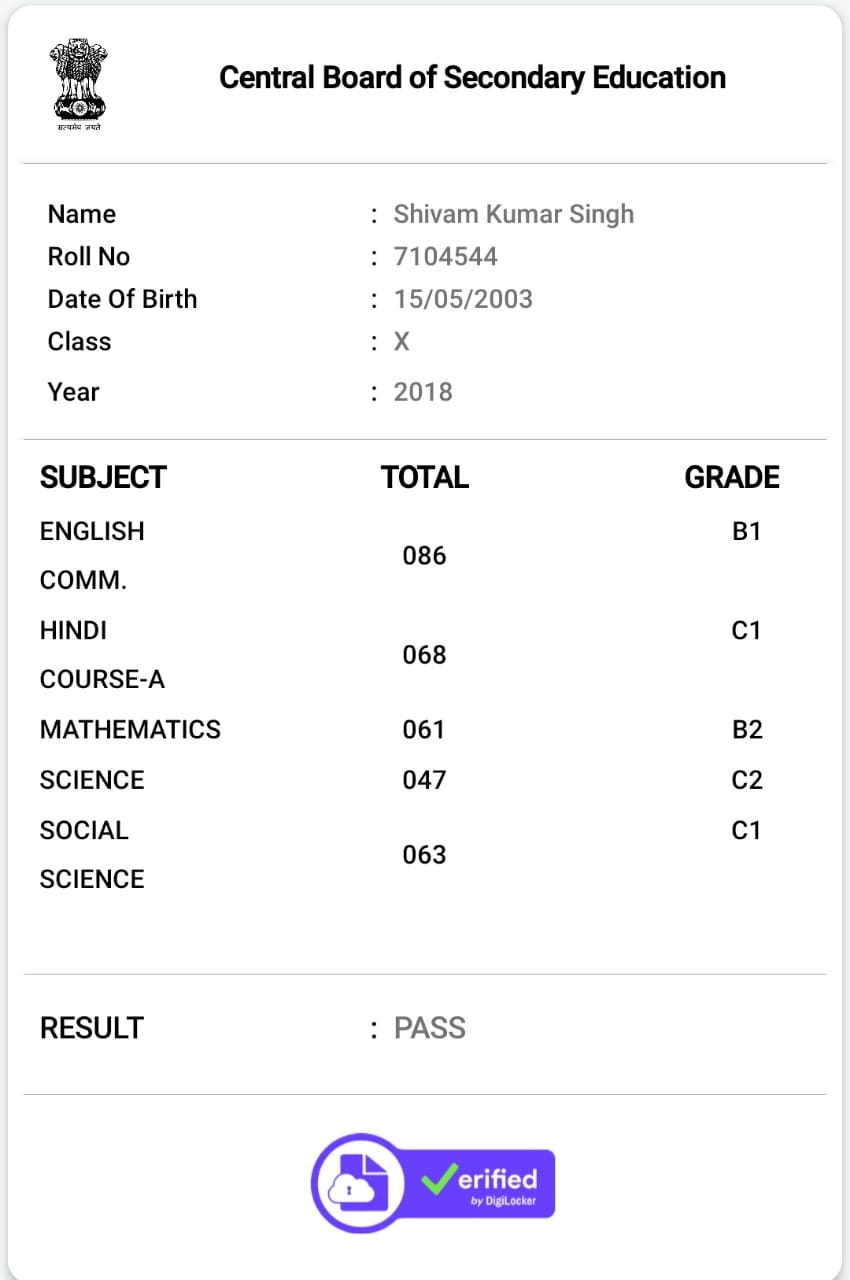Click the green checkmark in Verified badge
This screenshot has width=850, height=1280.
tap(439, 1179)
